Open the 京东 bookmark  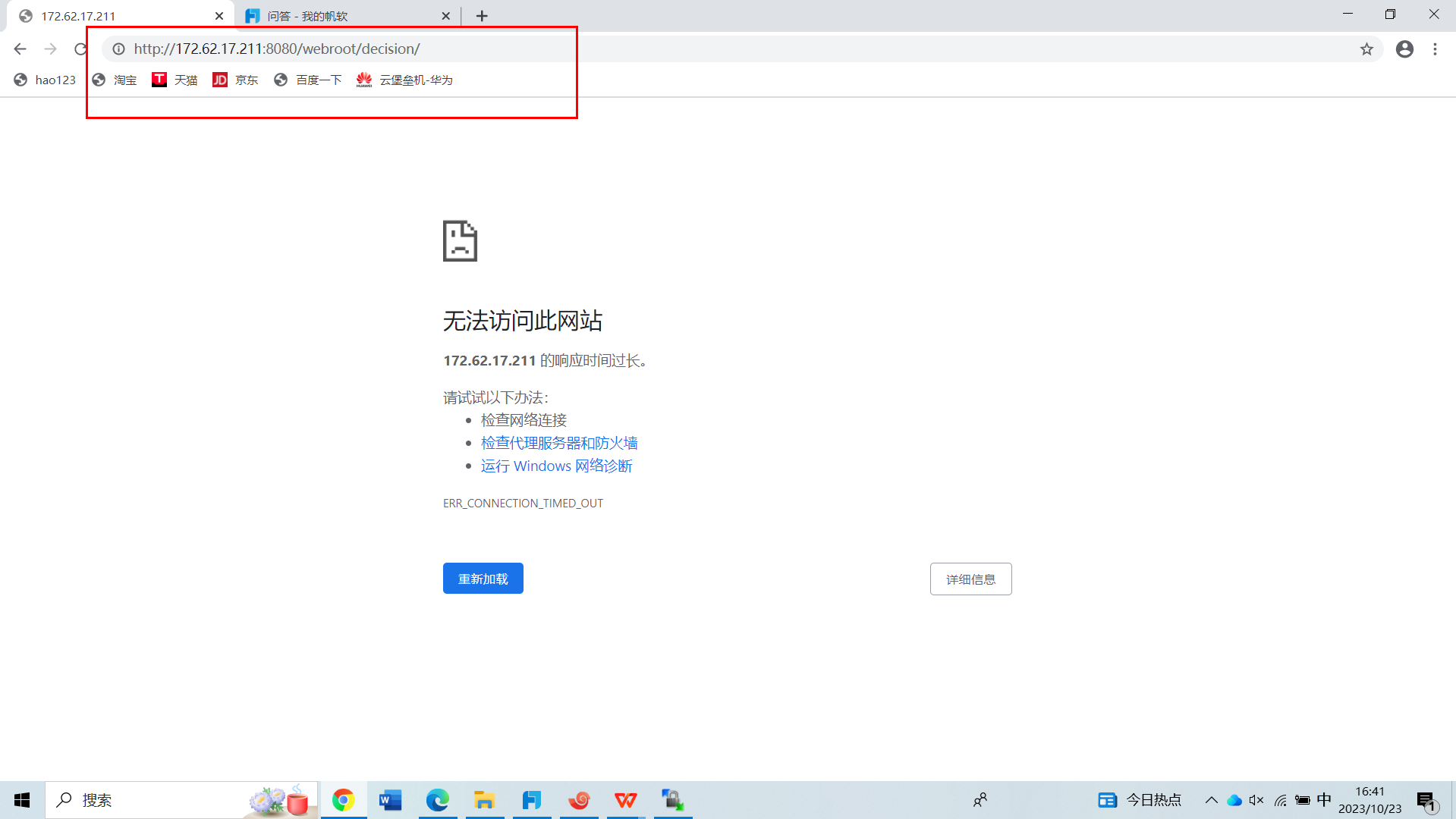[235, 80]
